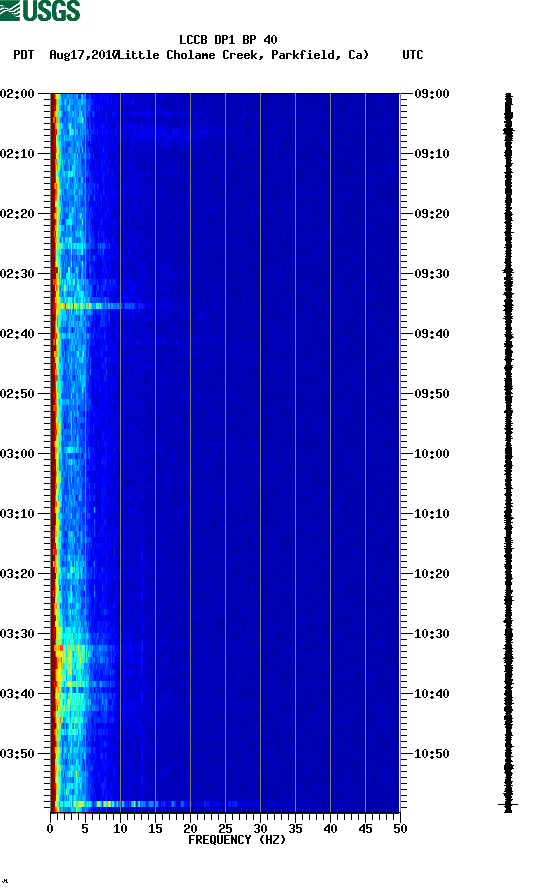Screen dimensions: 552x892
Task: Click the high-energy patch near 03:35
Action: pos(71,663)
